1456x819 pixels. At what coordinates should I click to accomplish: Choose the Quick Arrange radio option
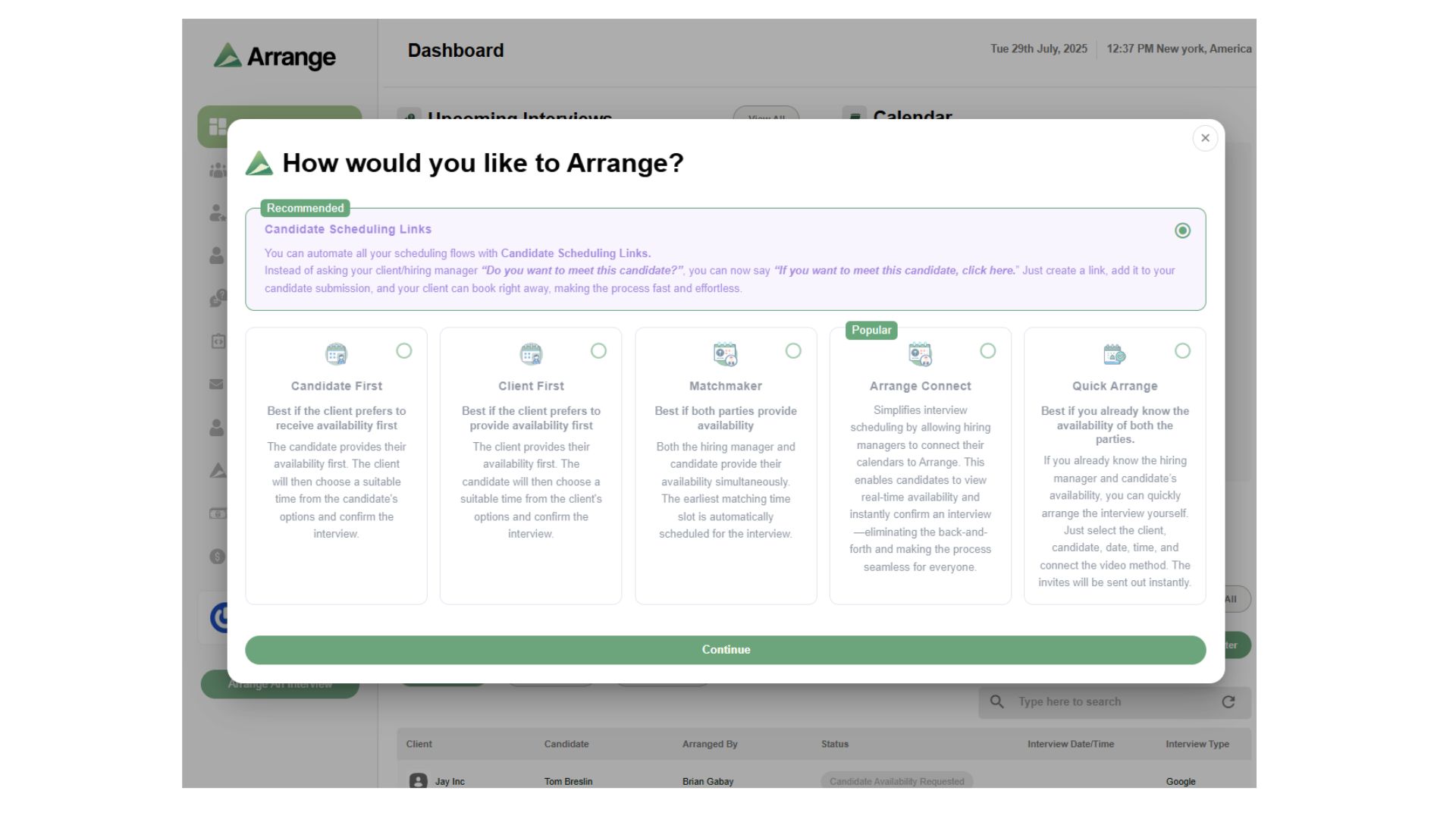coord(1182,351)
